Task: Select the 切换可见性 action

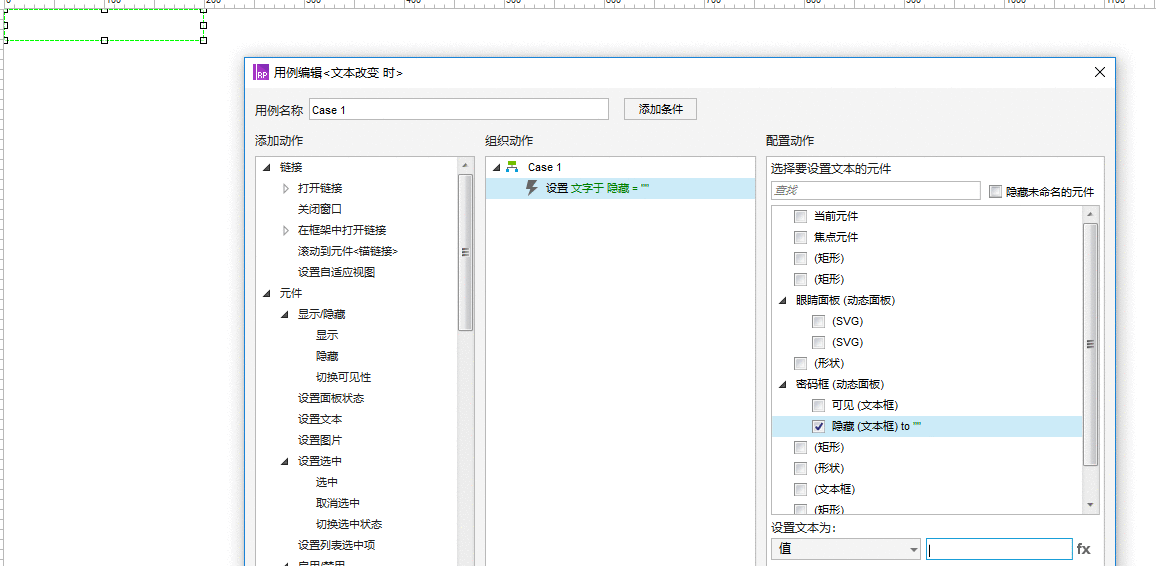Action: (x=344, y=377)
